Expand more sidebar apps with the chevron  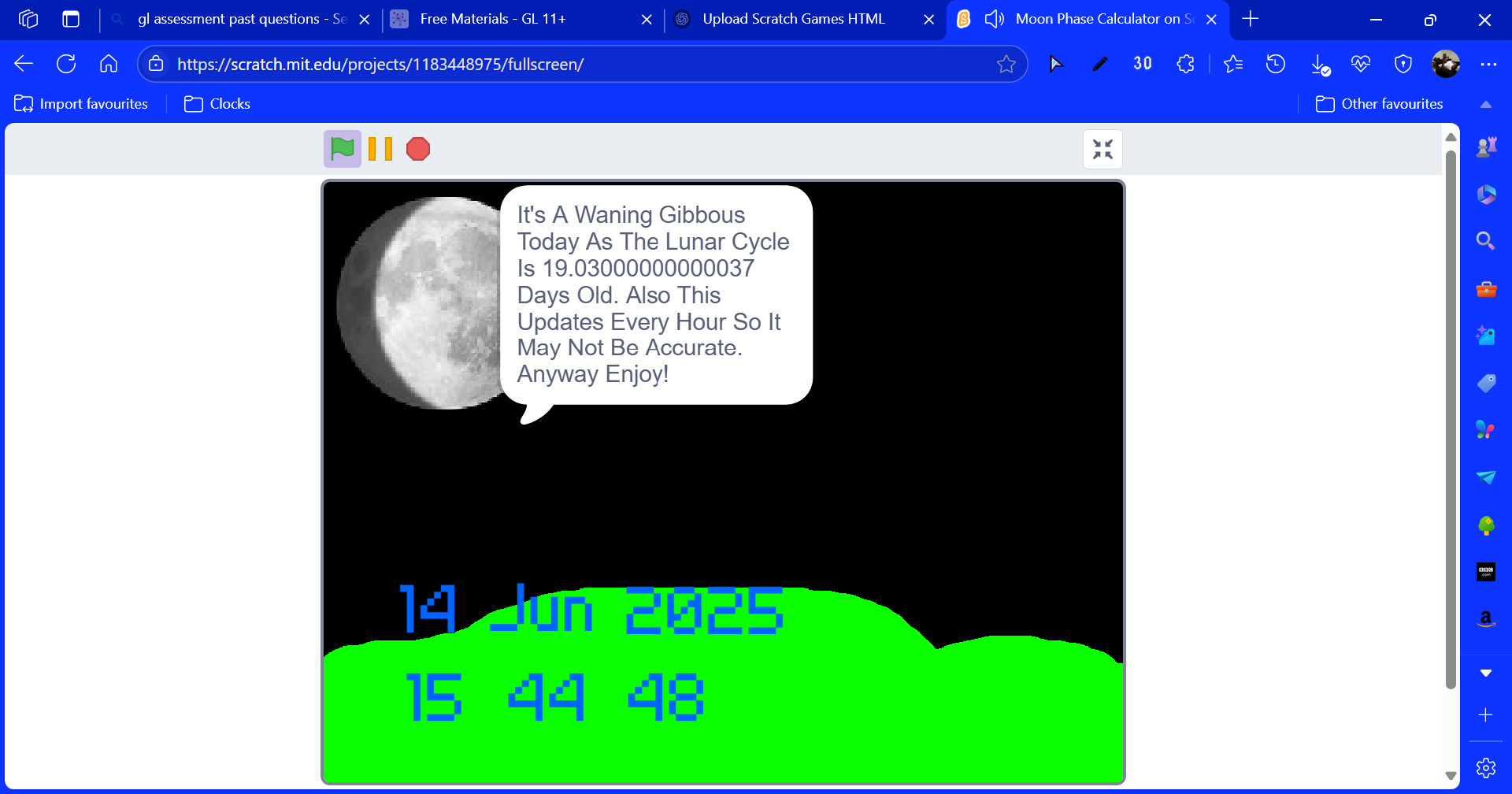click(x=1487, y=672)
